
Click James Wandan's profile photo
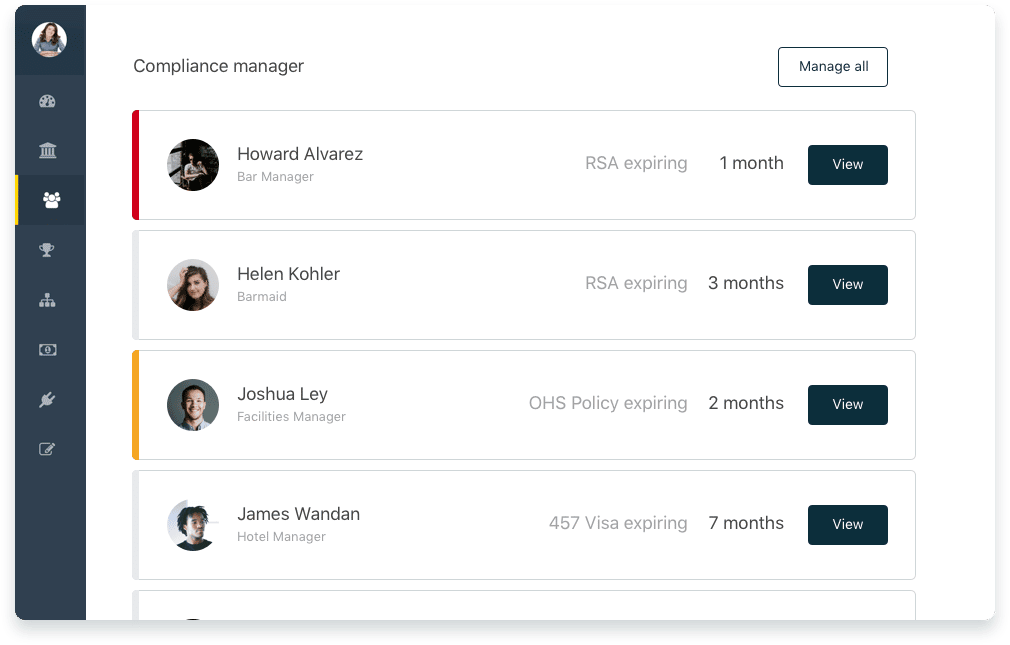click(x=193, y=525)
